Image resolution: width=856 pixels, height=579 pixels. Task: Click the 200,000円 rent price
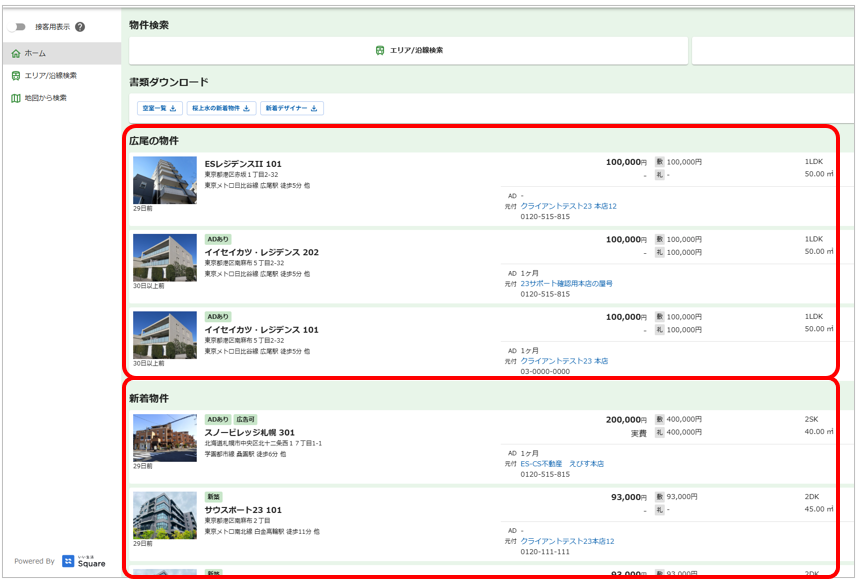coord(626,420)
